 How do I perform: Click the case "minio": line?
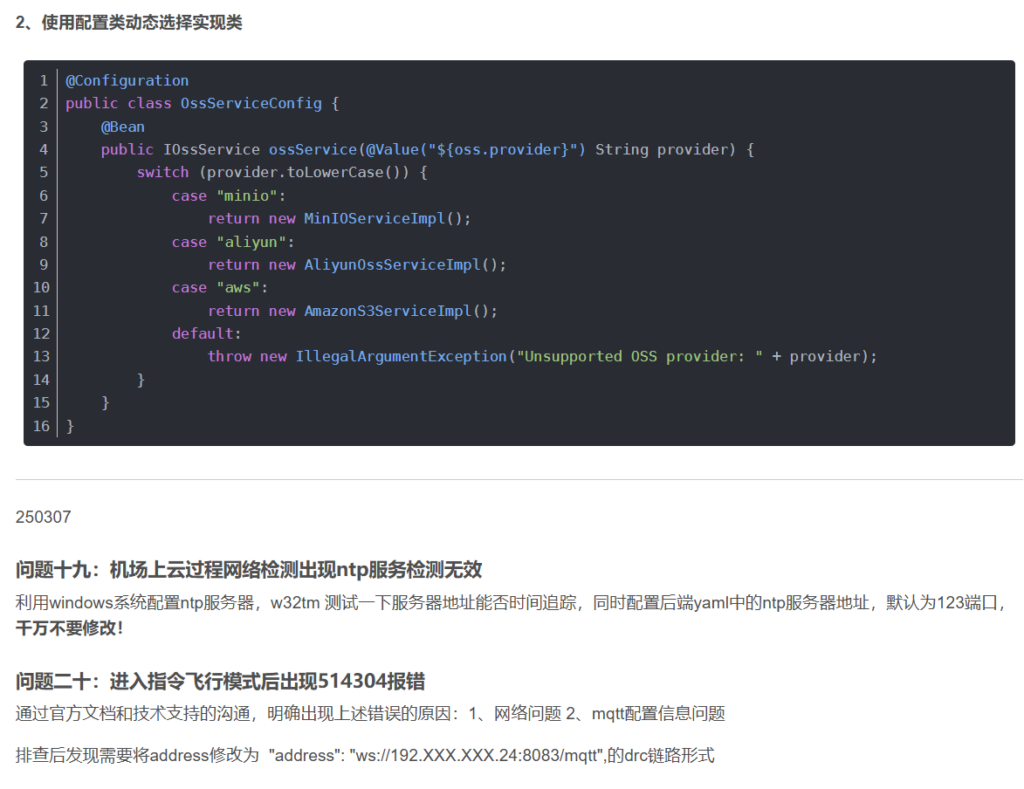click(229, 196)
